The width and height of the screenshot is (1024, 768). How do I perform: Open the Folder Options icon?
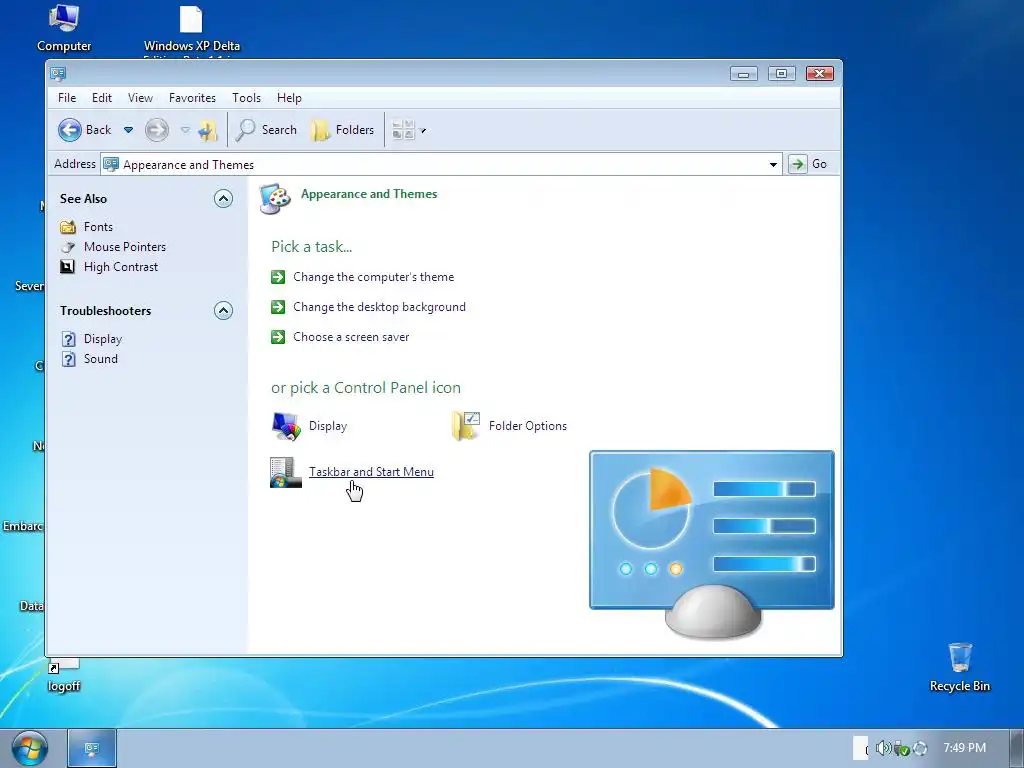tap(466, 426)
